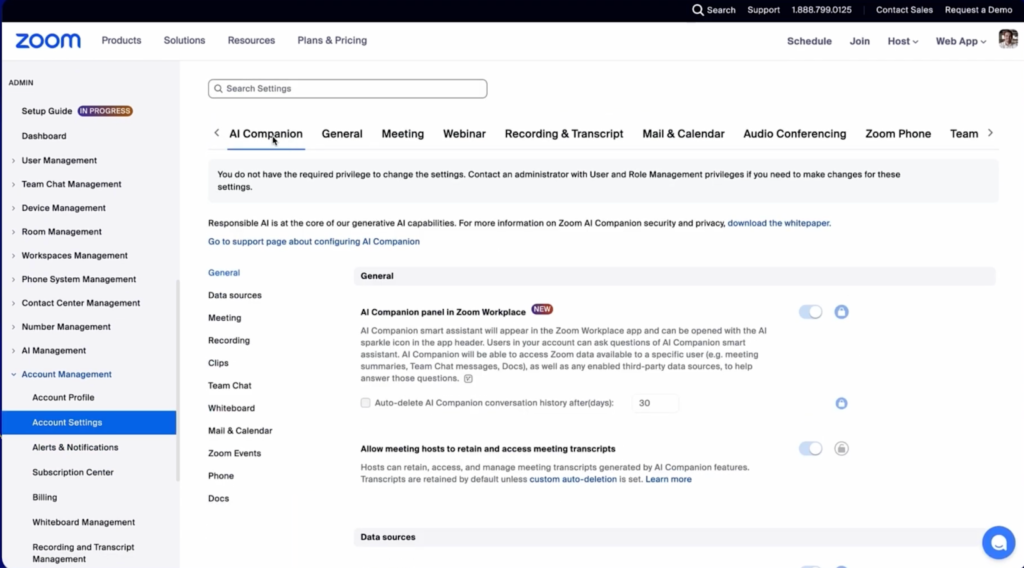Check Auto-delete AI Companion conversation history
Image resolution: width=1024 pixels, height=568 pixels.
(x=365, y=403)
